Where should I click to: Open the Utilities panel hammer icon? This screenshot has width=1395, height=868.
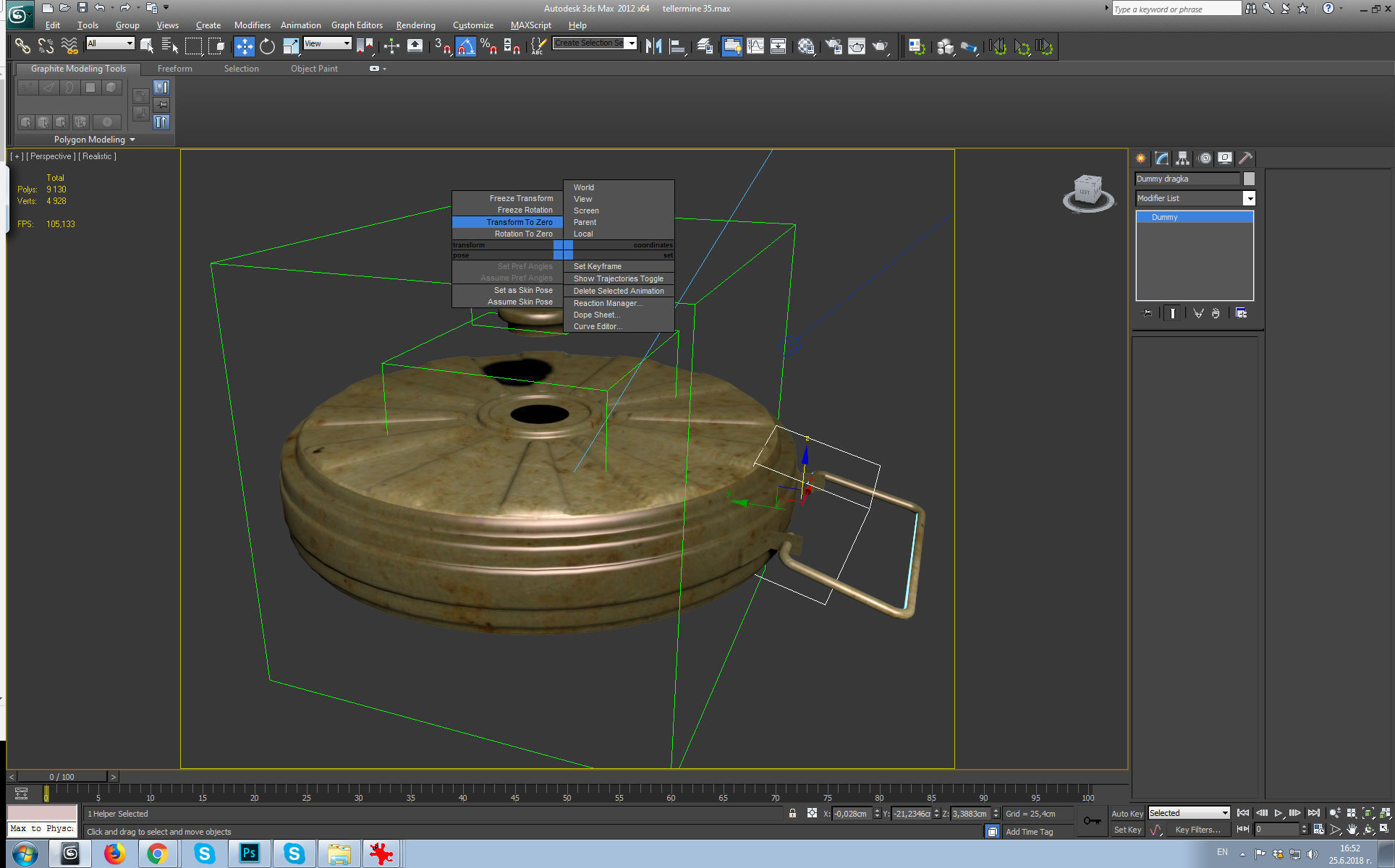(1245, 158)
